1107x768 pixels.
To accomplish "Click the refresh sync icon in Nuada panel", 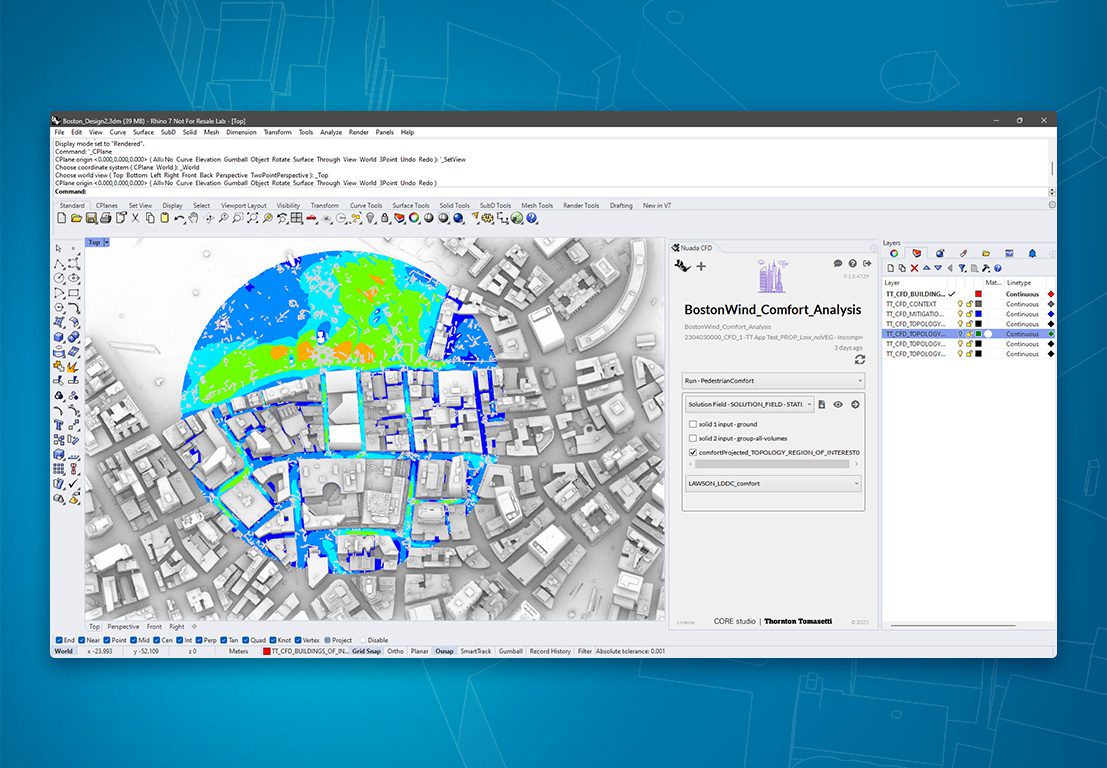I will 859,359.
